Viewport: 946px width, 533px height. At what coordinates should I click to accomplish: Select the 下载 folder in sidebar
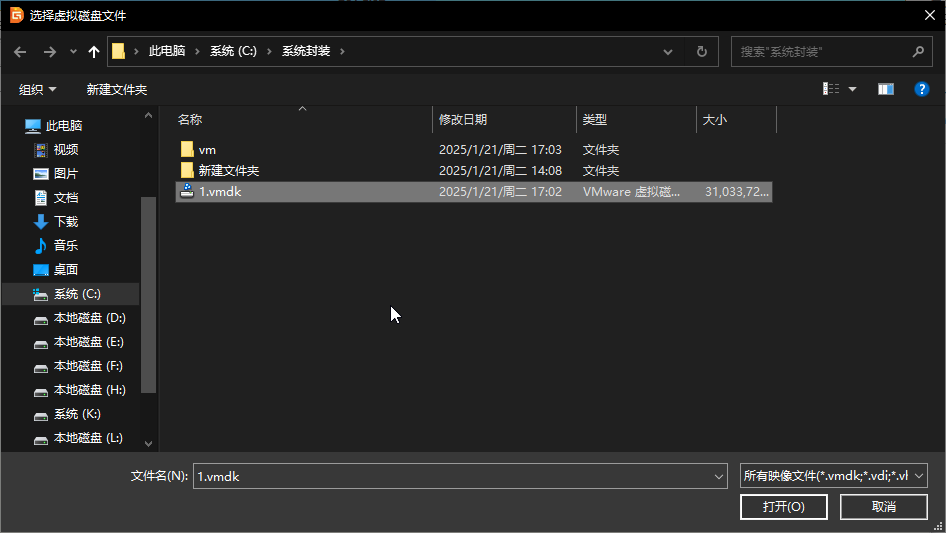(x=66, y=222)
